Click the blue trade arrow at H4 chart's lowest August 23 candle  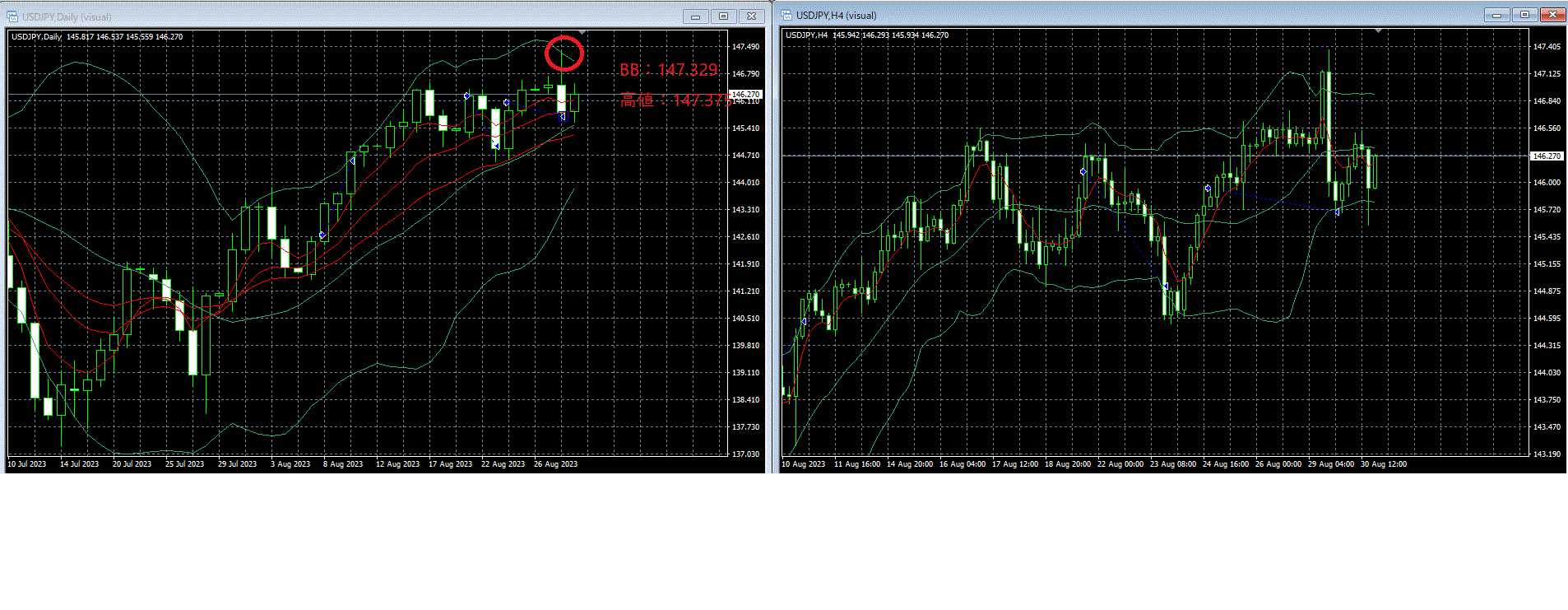tap(1165, 286)
